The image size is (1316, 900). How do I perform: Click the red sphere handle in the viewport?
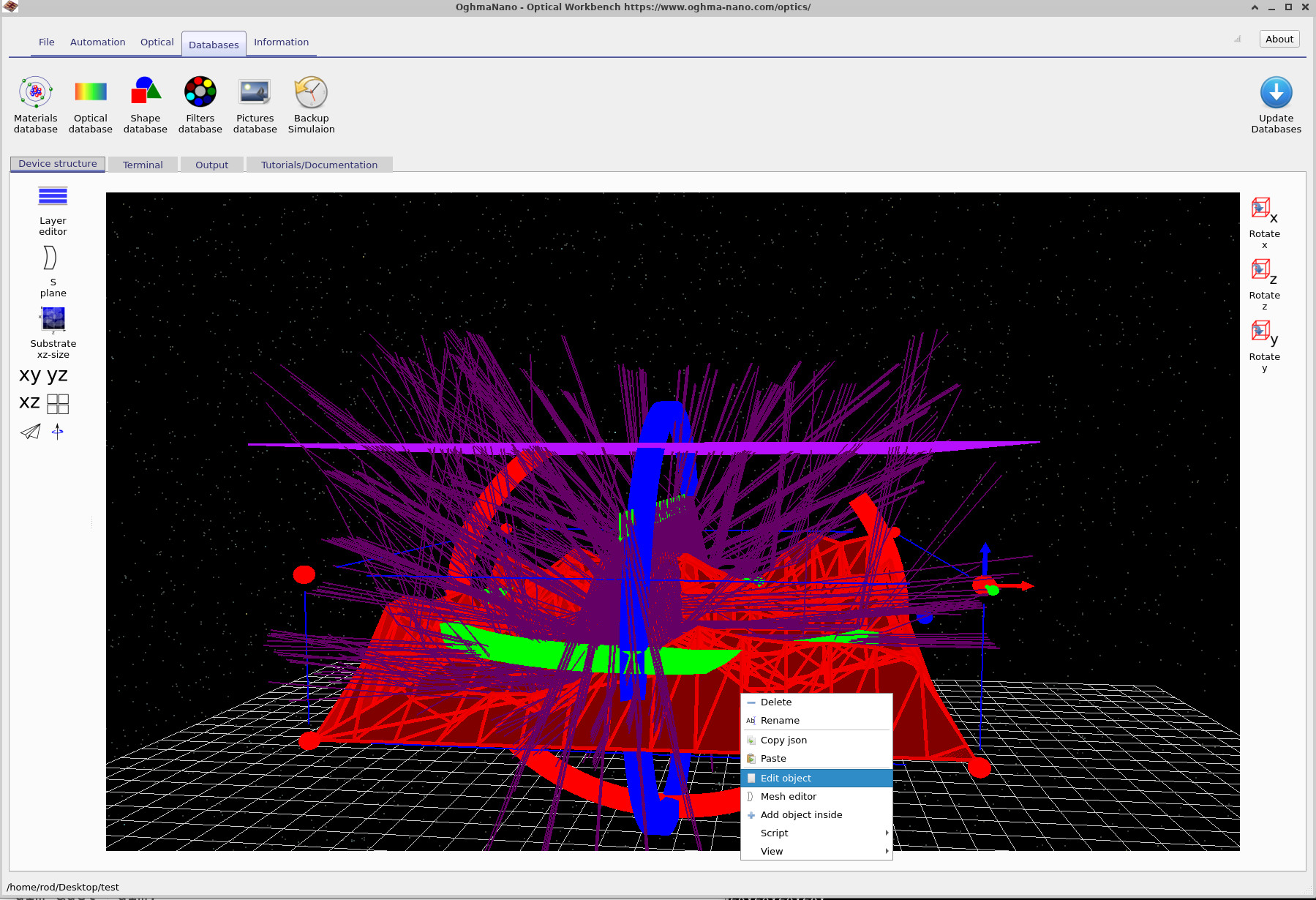pos(304,574)
